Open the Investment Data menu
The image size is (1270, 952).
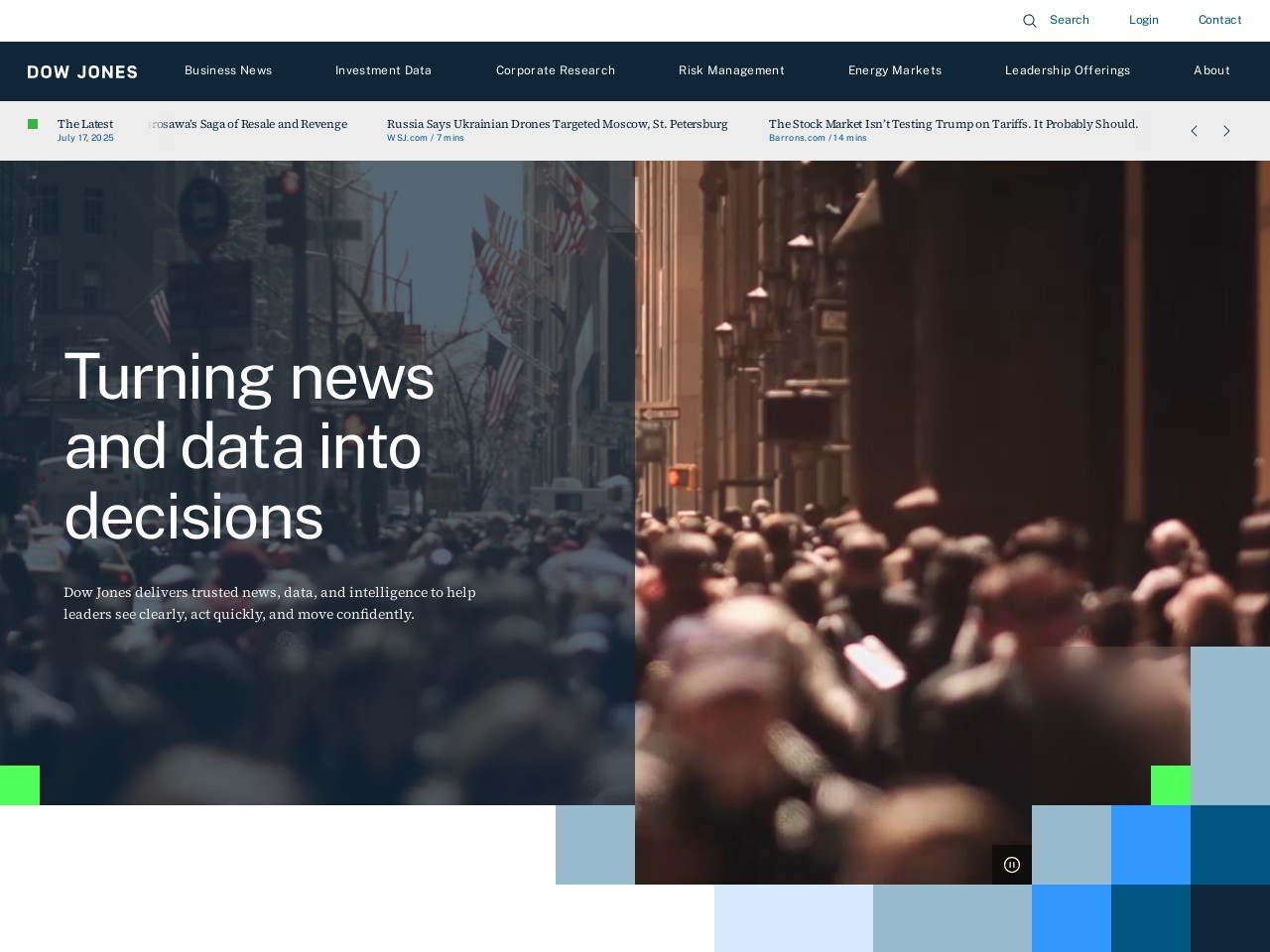(383, 70)
